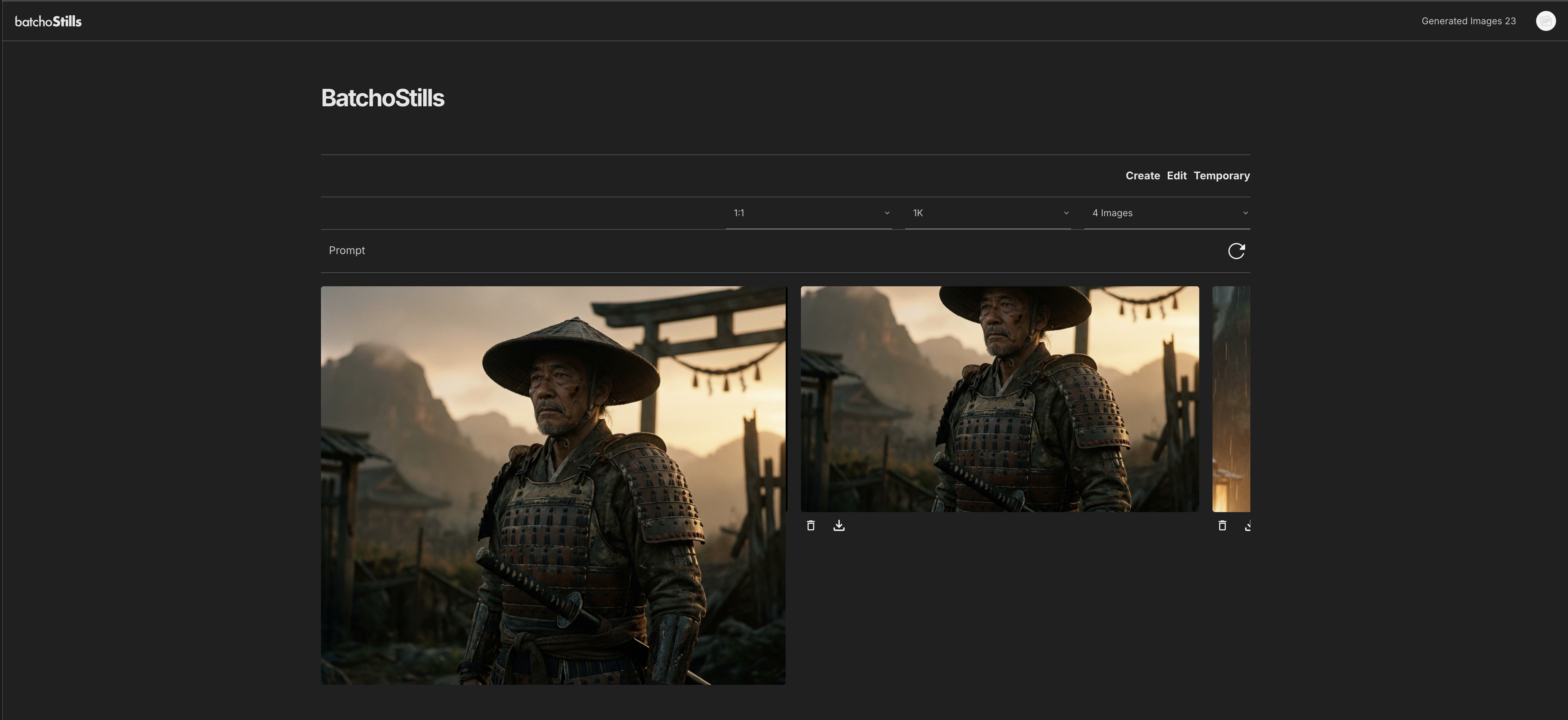
Task: Click the chevron on the Images selector
Action: pyautogui.click(x=1245, y=213)
